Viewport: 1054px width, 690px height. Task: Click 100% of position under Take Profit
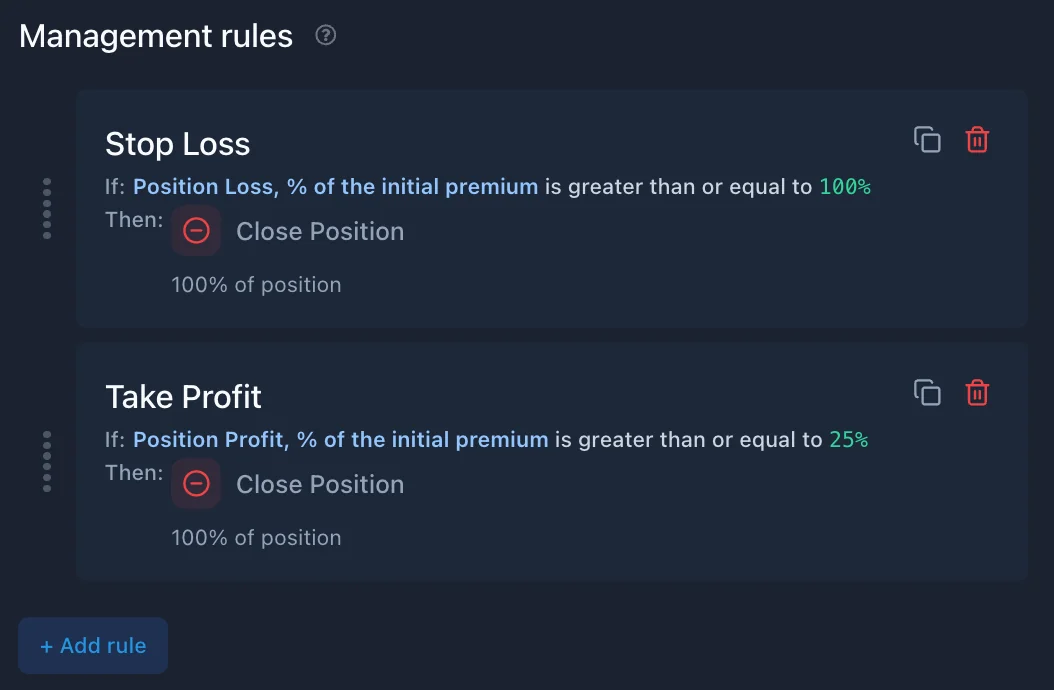click(256, 537)
